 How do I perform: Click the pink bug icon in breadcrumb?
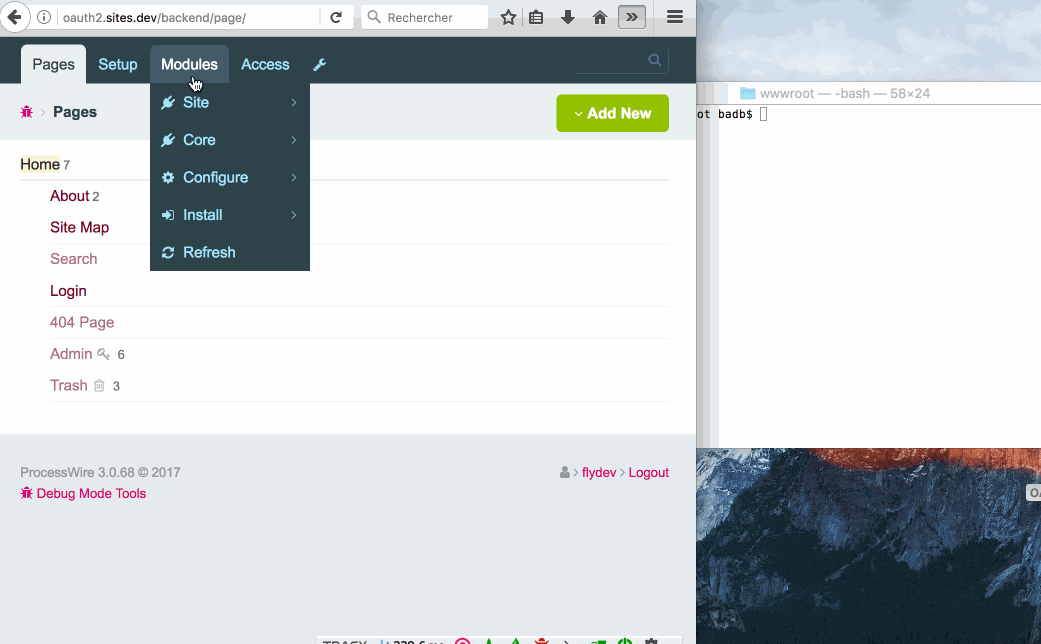tap(27, 112)
